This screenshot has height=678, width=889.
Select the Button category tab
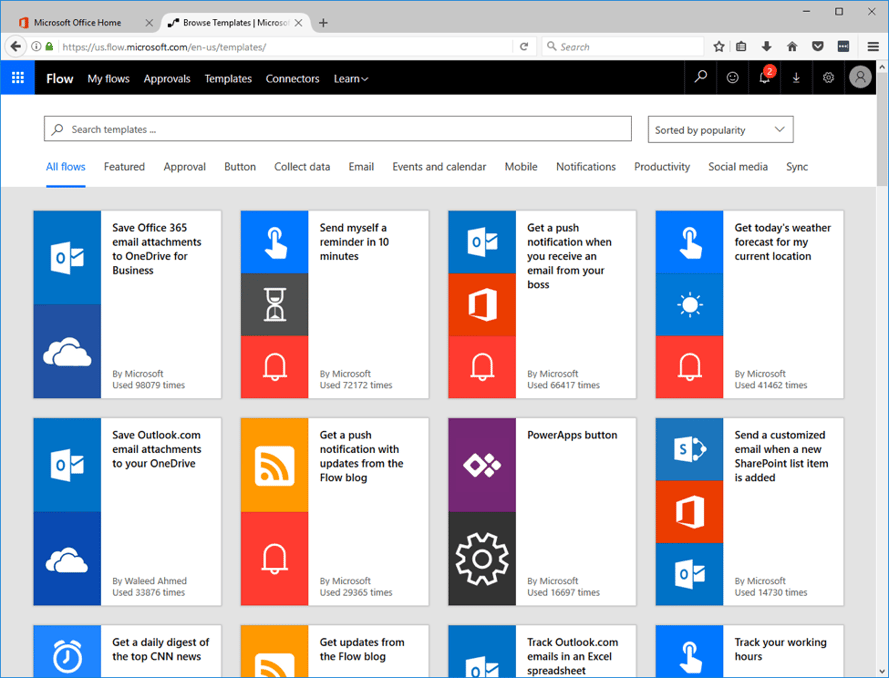tap(240, 167)
